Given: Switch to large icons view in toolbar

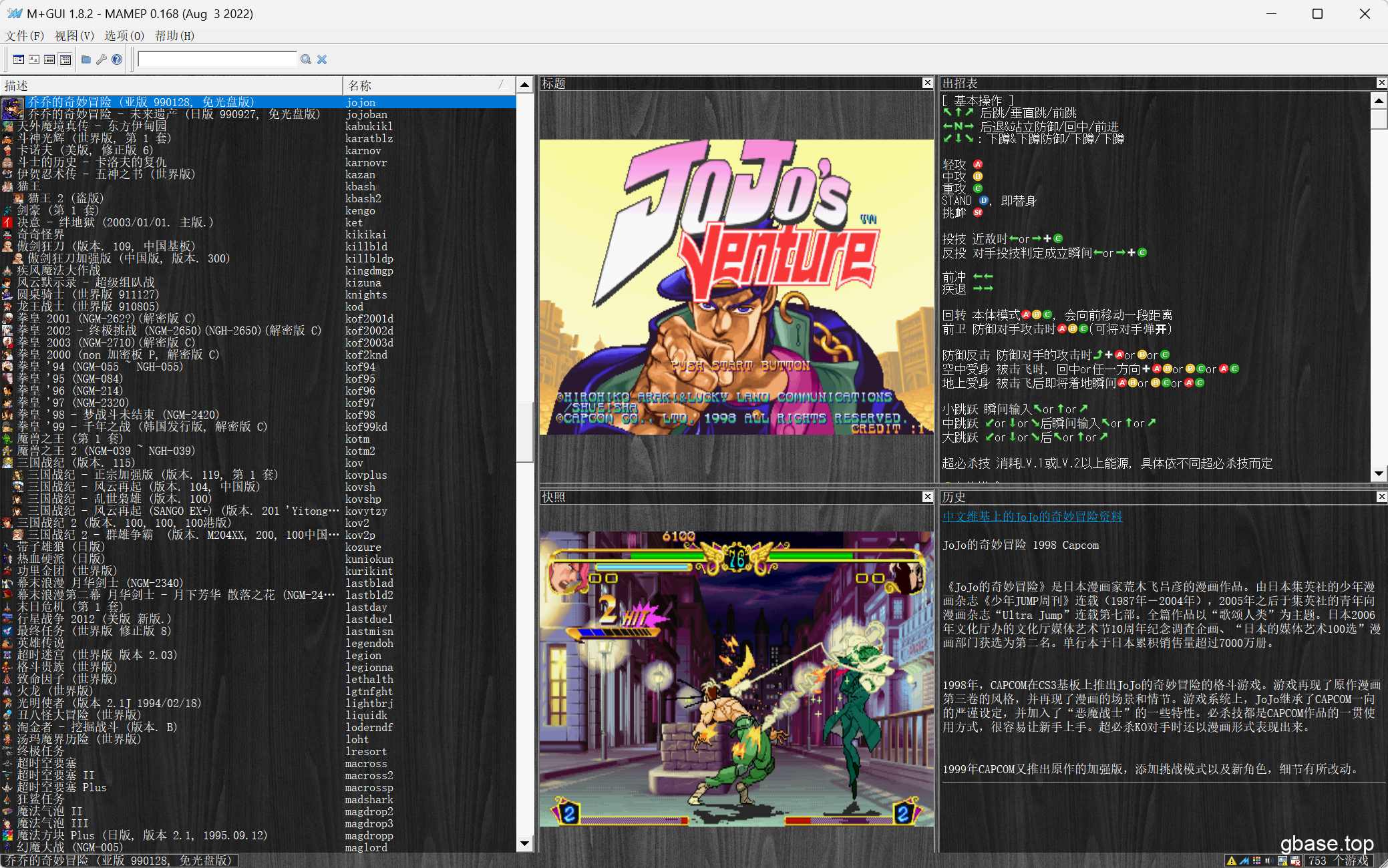Looking at the screenshot, I should (x=19, y=59).
